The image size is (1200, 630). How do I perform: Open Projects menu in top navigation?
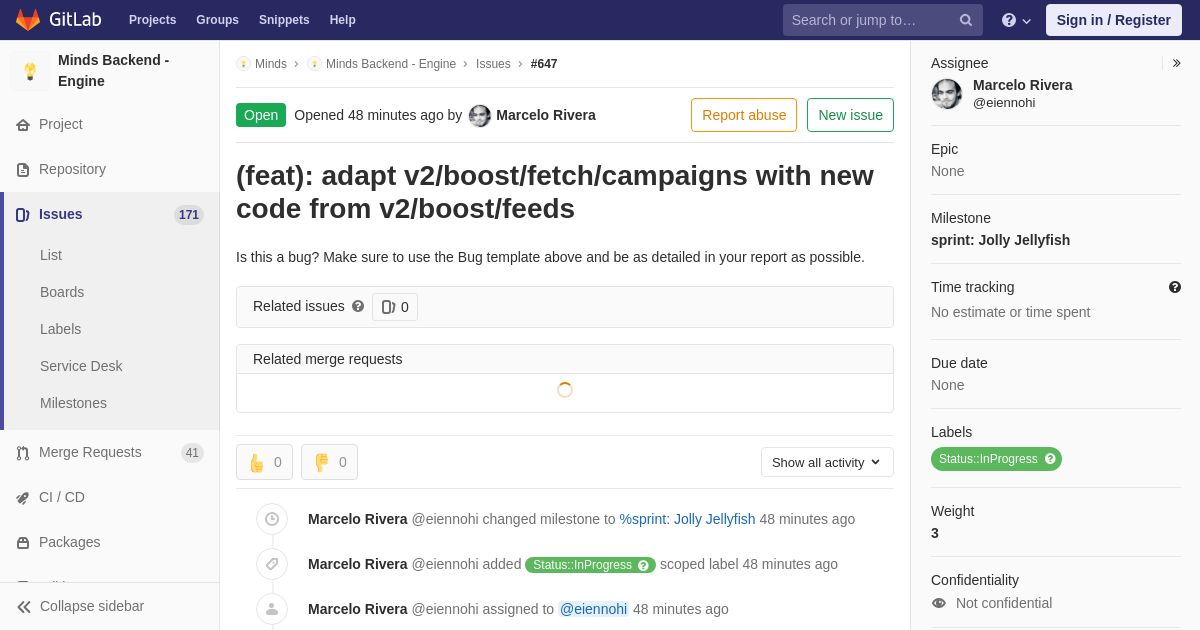[152, 20]
